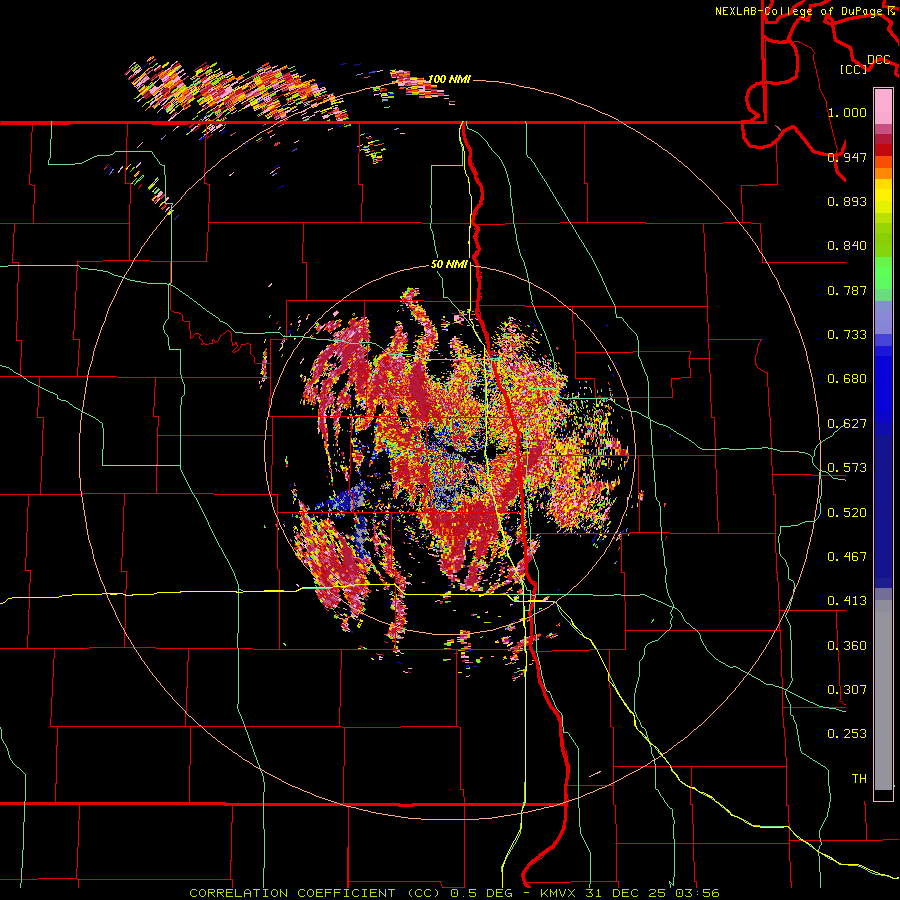Select the 0.680 value on the color scale

[847, 379]
